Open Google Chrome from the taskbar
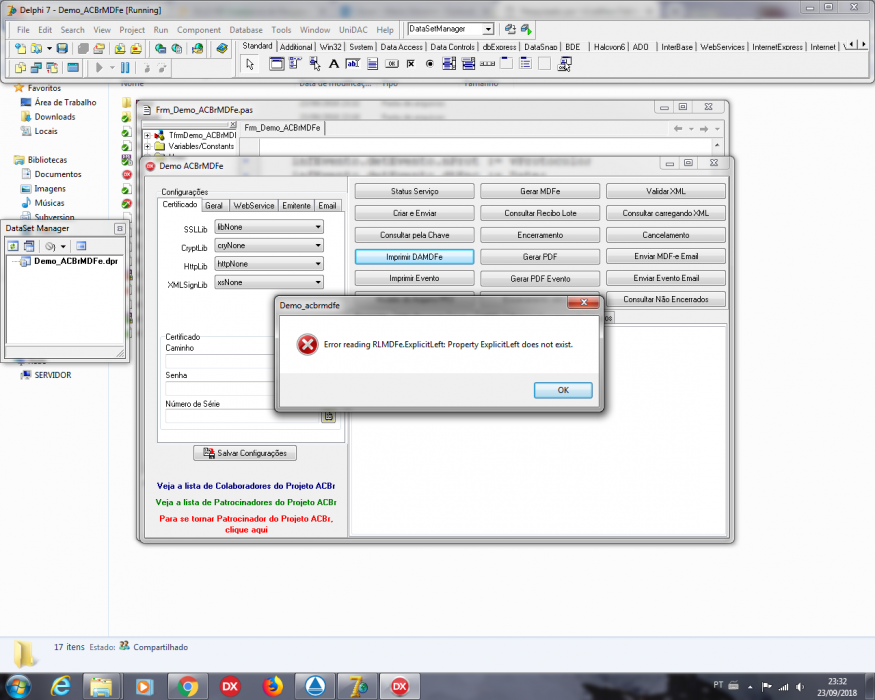This screenshot has height=700, width=875. [x=188, y=686]
